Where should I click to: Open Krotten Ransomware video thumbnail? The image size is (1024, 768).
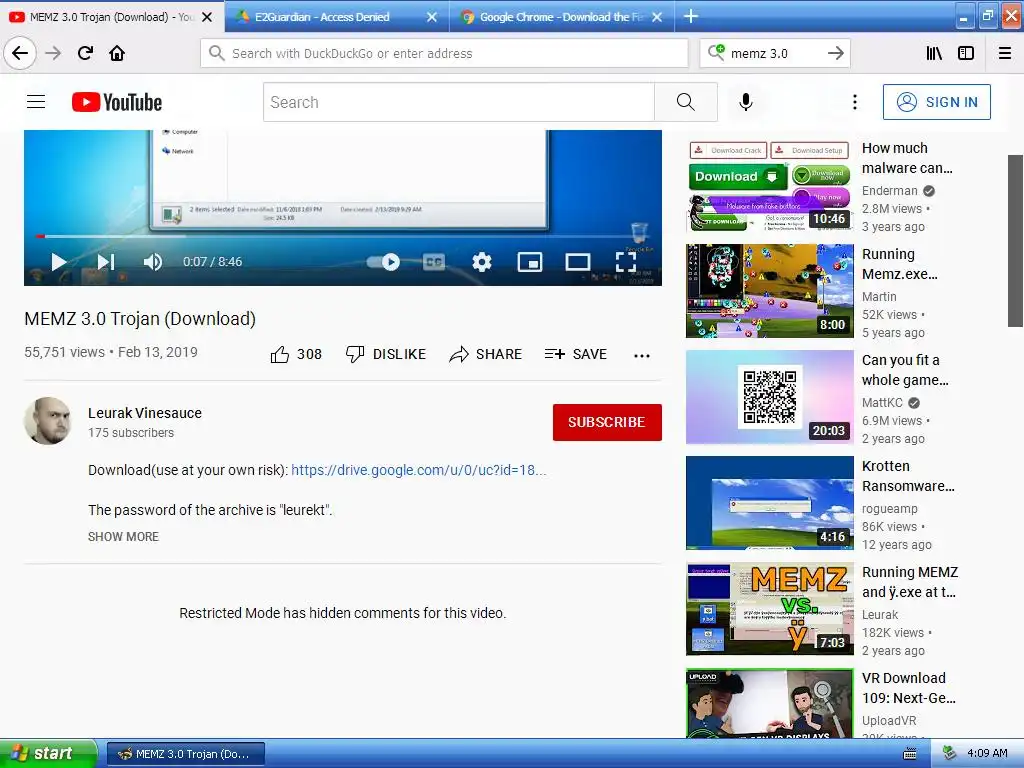(x=769, y=503)
